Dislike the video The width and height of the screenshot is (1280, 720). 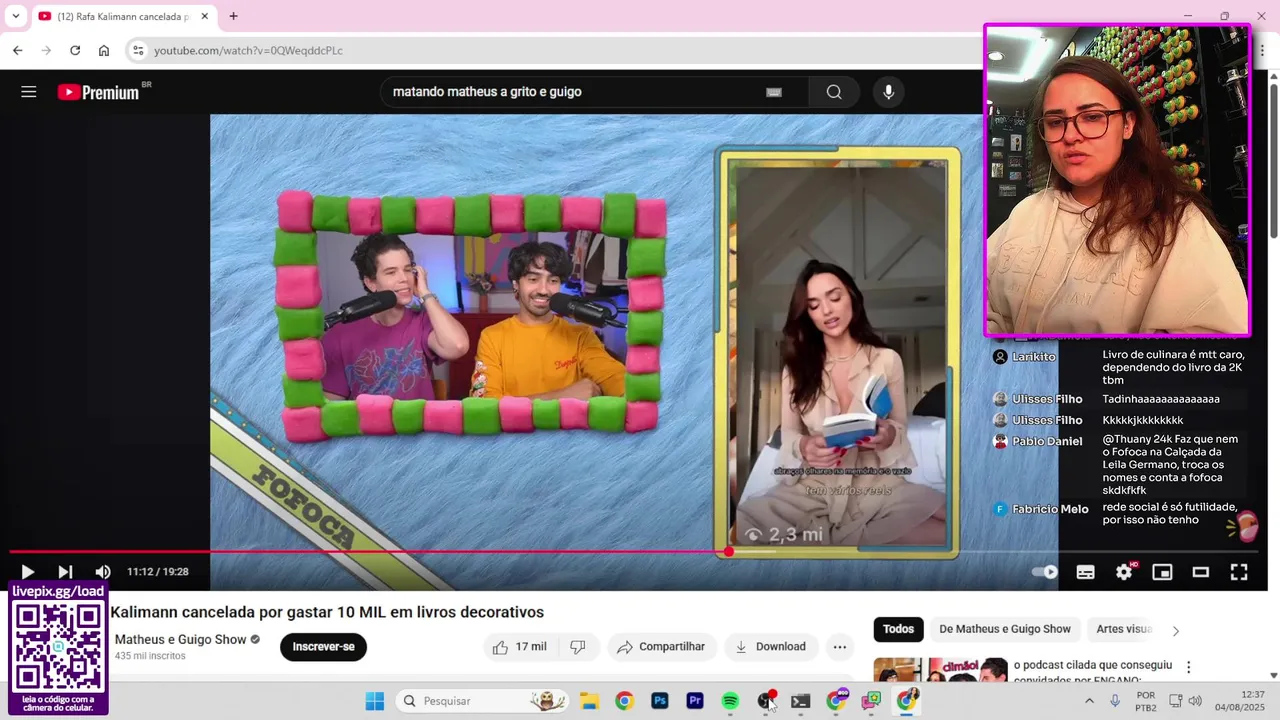578,647
